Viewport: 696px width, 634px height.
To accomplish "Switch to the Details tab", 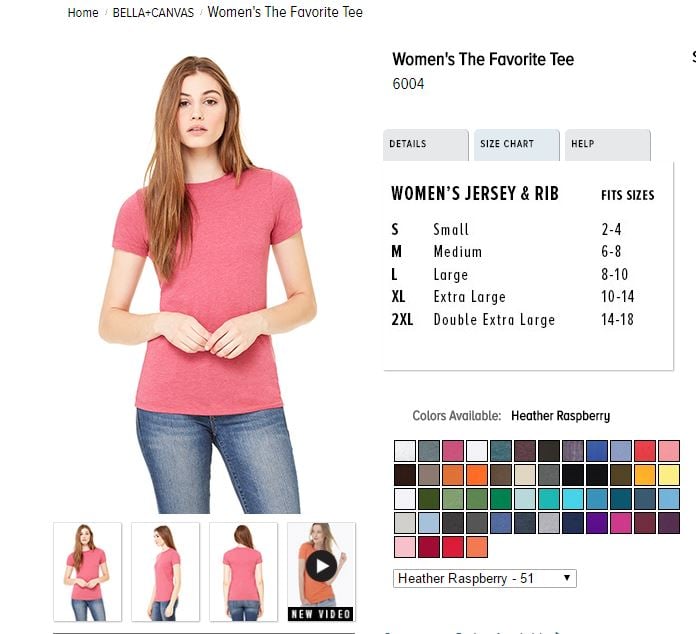I will pos(426,145).
